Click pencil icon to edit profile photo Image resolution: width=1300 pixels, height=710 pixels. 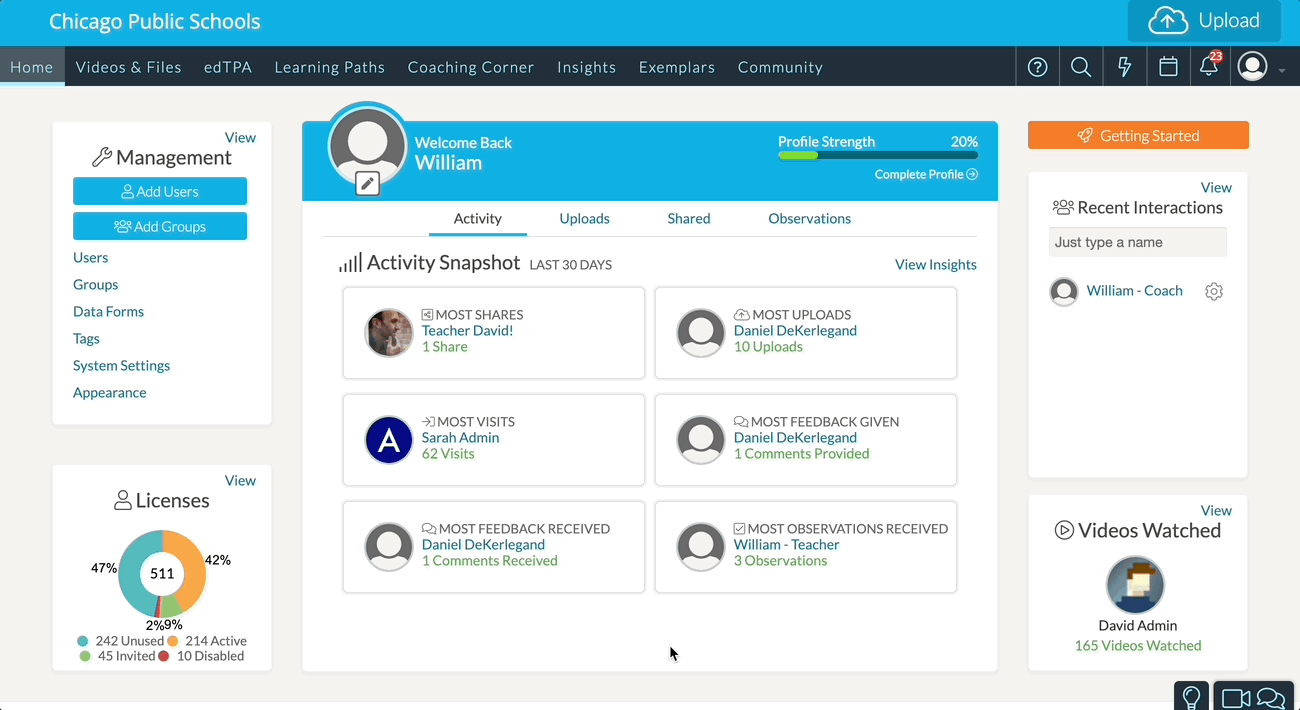pos(367,183)
